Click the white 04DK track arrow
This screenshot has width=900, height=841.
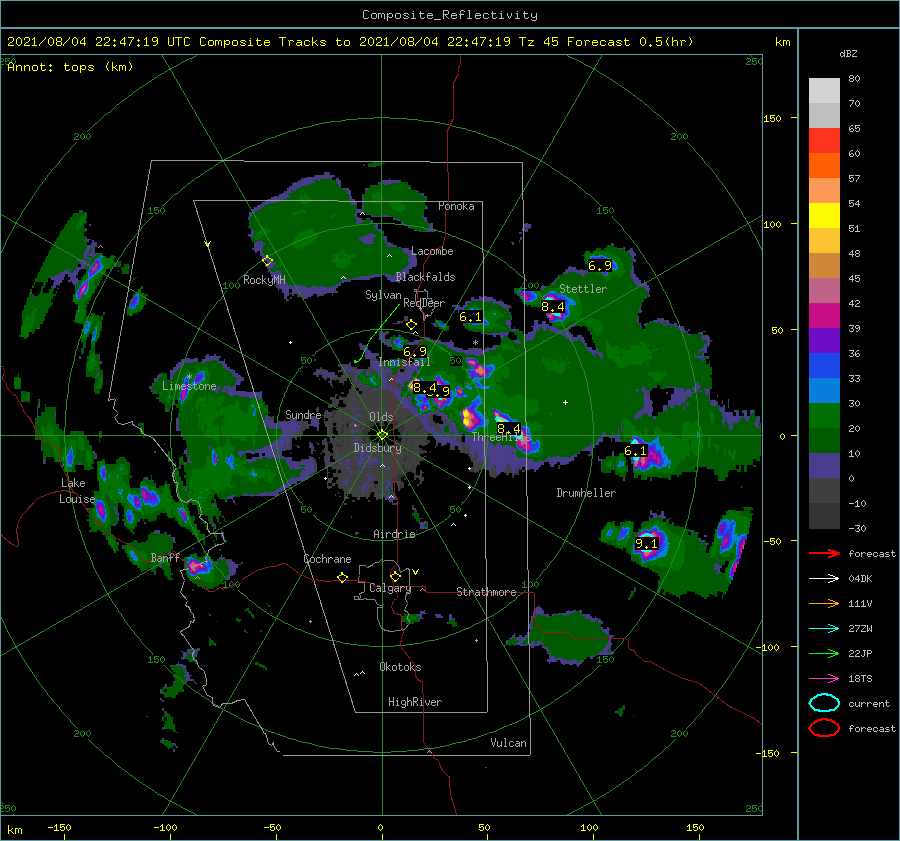(x=824, y=579)
